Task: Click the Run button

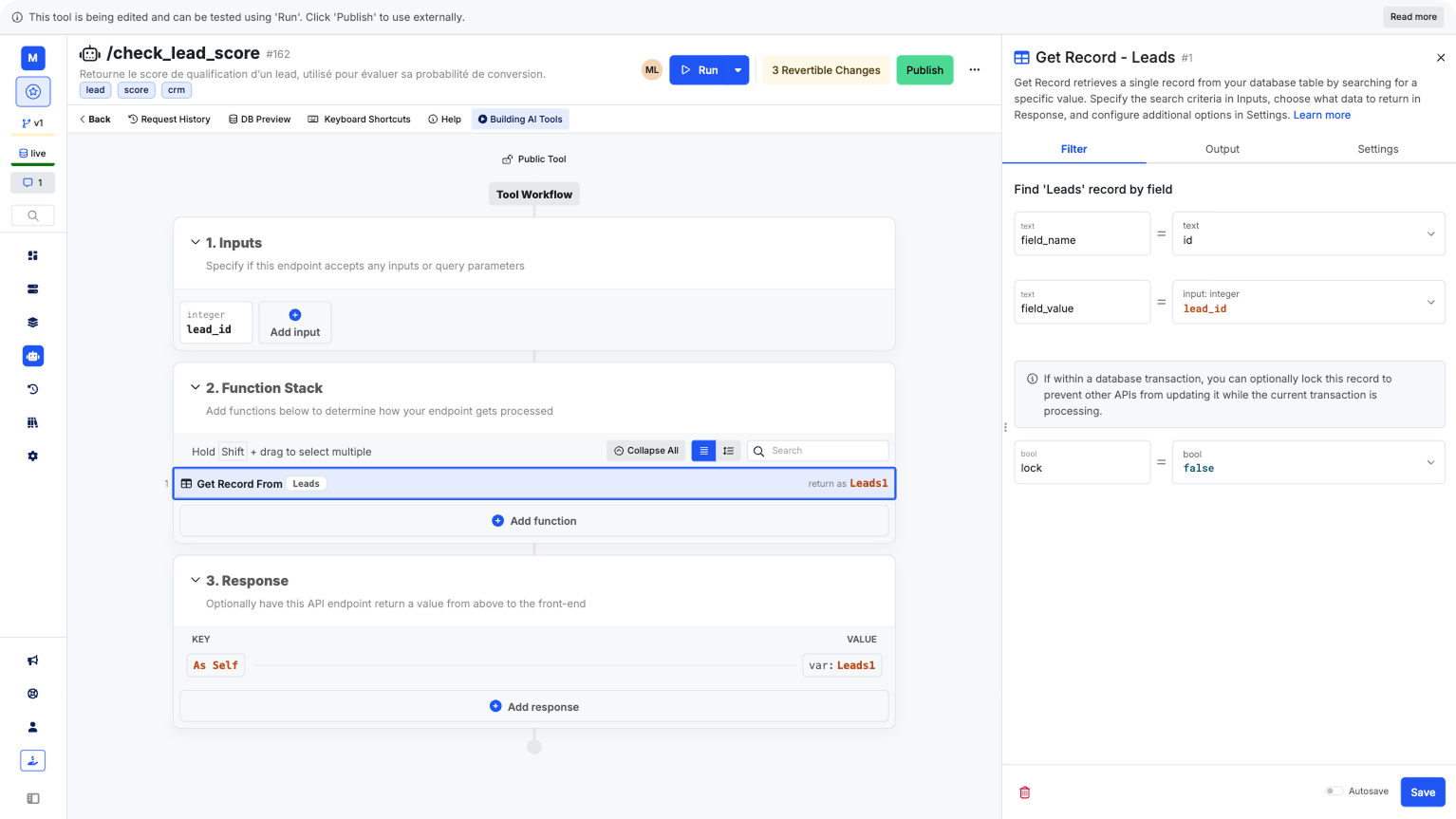Action: tap(700, 70)
